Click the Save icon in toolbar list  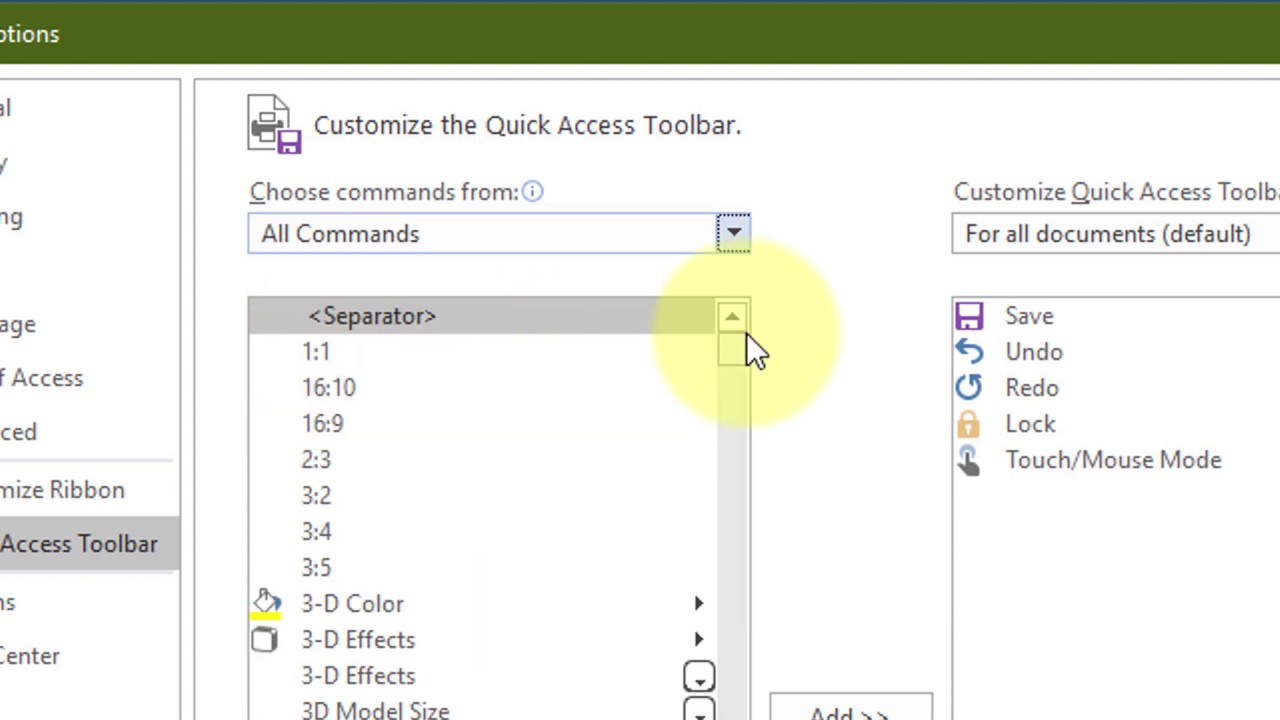click(969, 316)
